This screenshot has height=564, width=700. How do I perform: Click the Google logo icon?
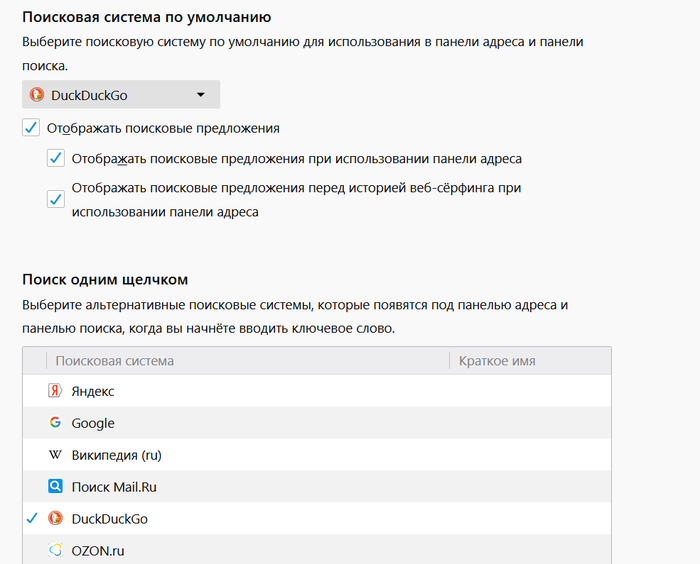pos(56,423)
